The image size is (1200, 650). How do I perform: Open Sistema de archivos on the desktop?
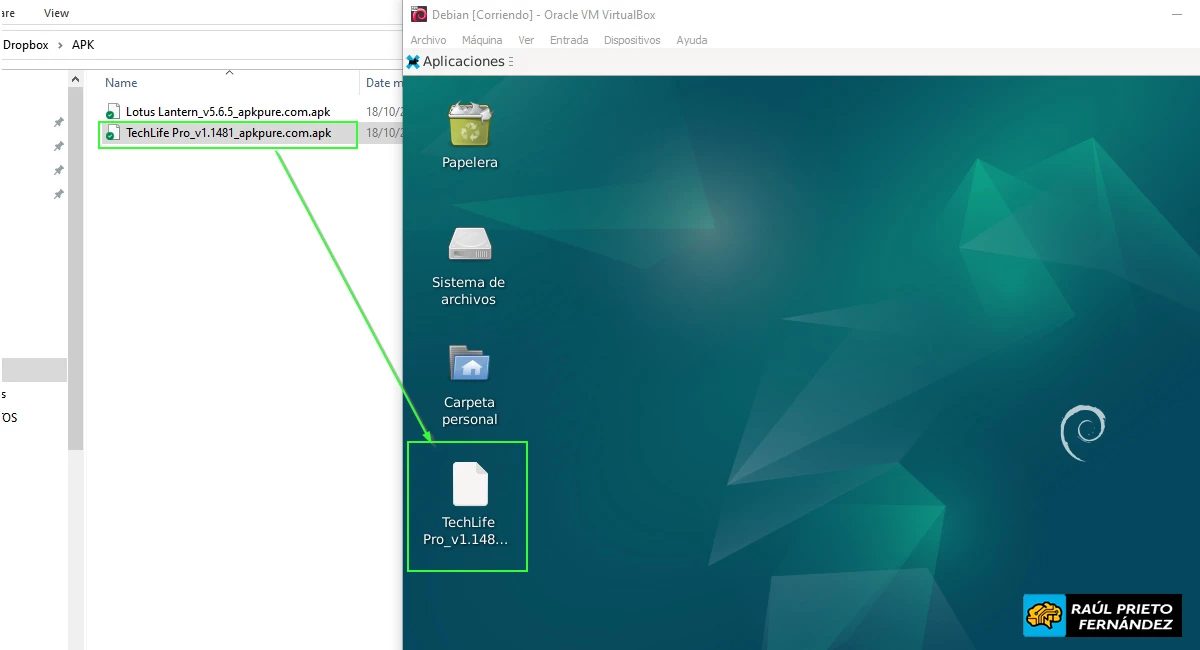[468, 244]
